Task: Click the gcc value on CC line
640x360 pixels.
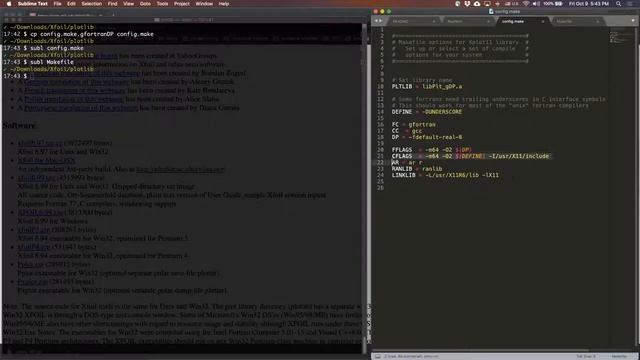Action: [x=417, y=131]
